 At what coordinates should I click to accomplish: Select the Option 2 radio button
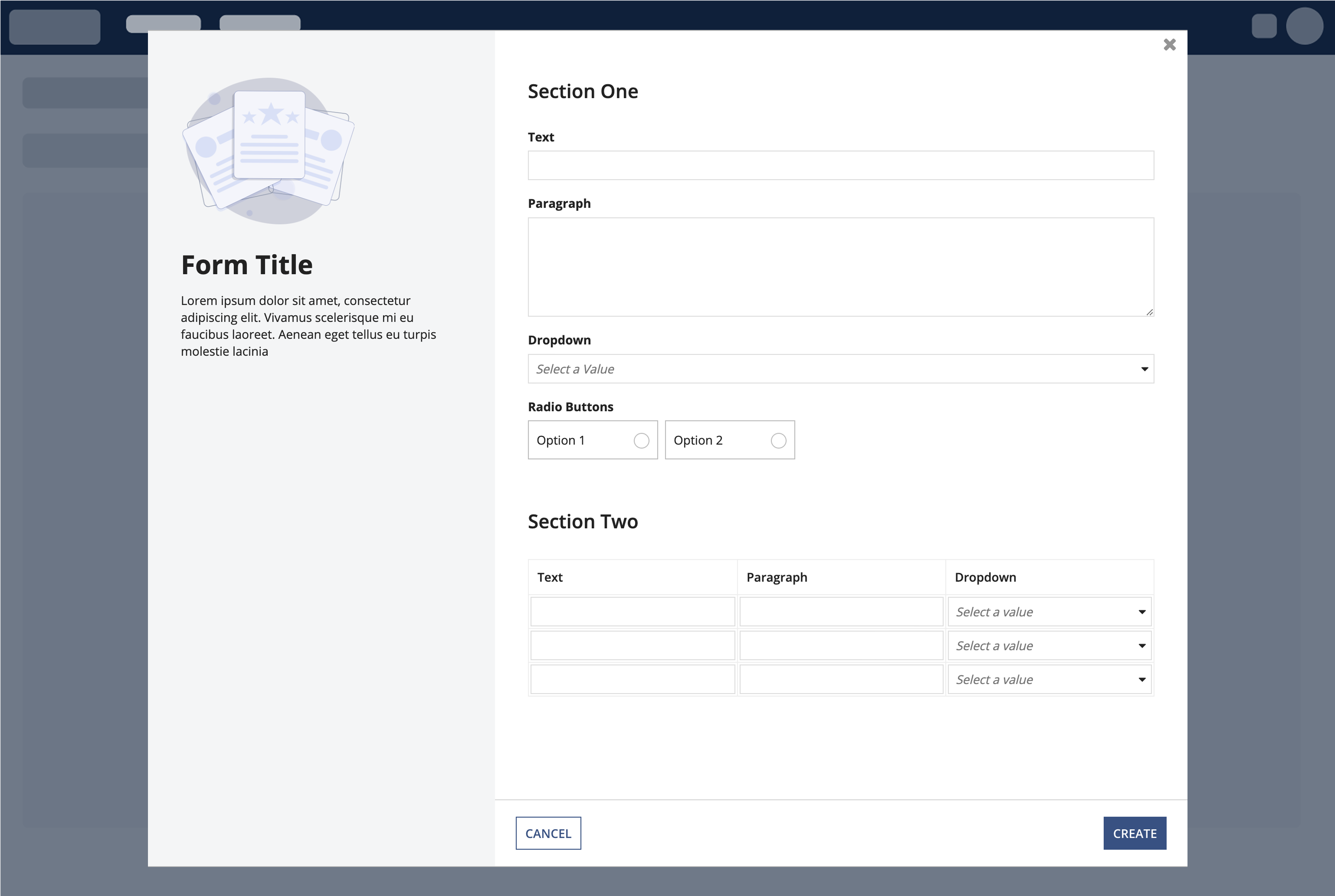coord(778,441)
